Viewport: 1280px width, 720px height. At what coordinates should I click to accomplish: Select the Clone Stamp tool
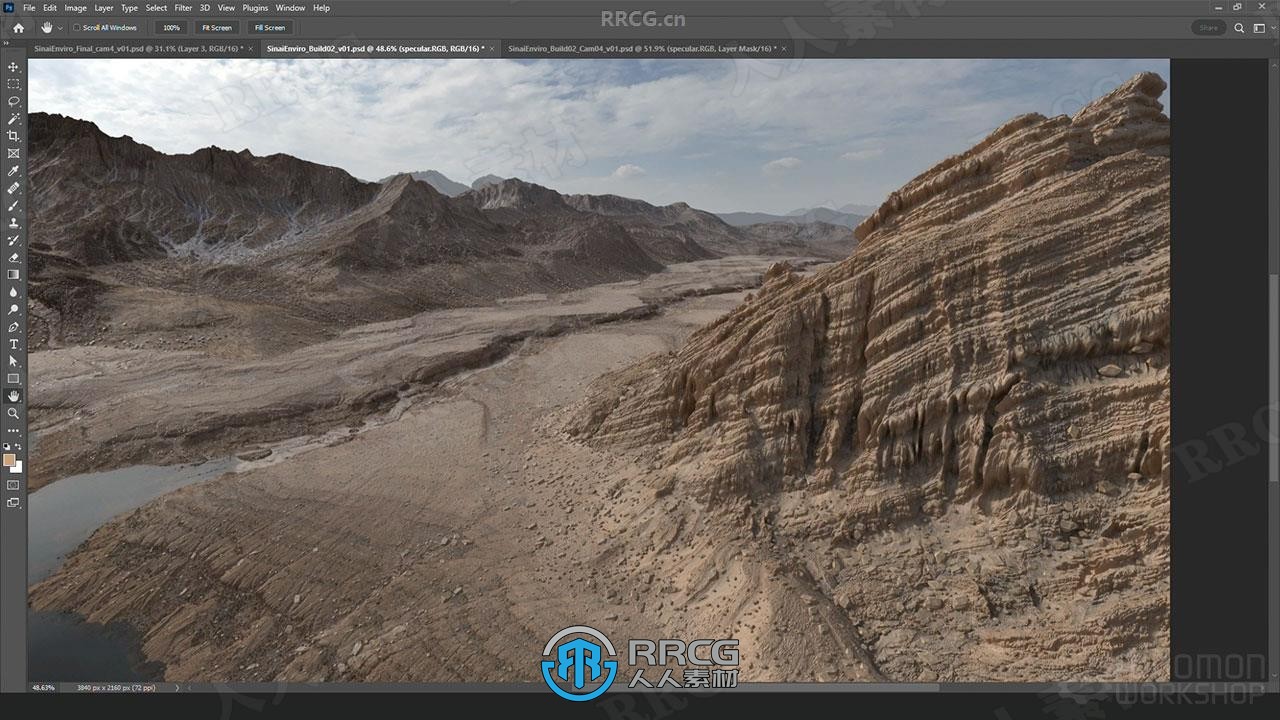[13, 223]
